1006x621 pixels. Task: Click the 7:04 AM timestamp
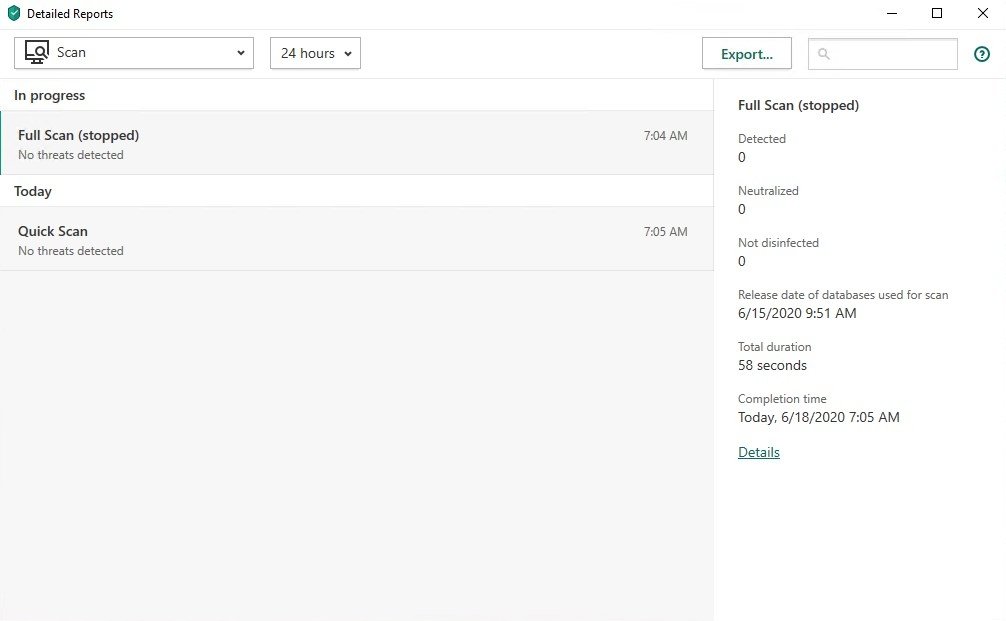click(665, 136)
